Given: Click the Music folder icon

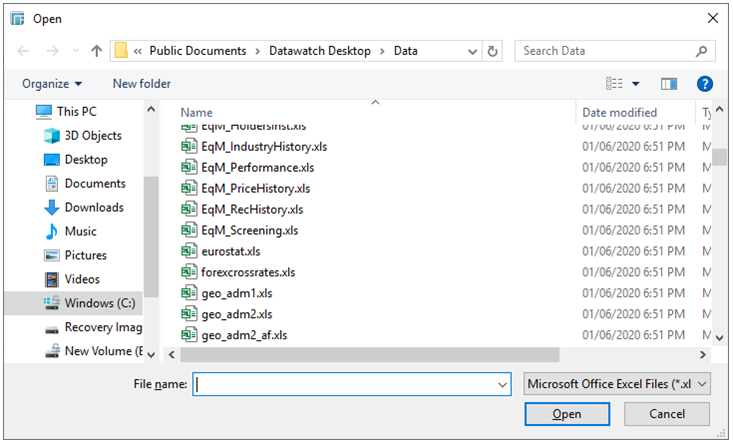Looking at the screenshot, I should [x=53, y=232].
